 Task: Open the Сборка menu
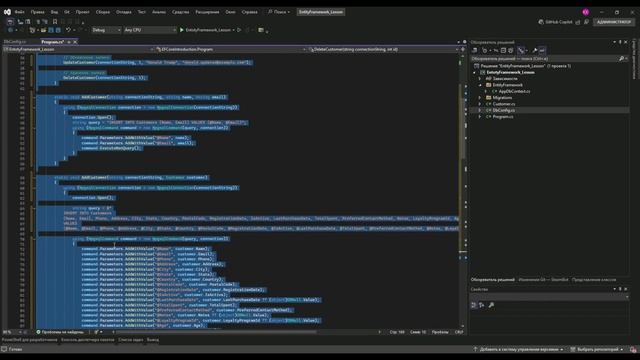click(102, 12)
